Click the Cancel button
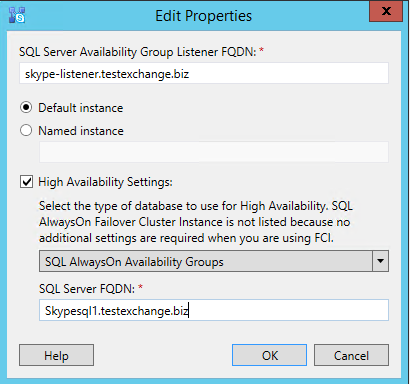Viewport: 410px width, 384px height. tap(351, 355)
